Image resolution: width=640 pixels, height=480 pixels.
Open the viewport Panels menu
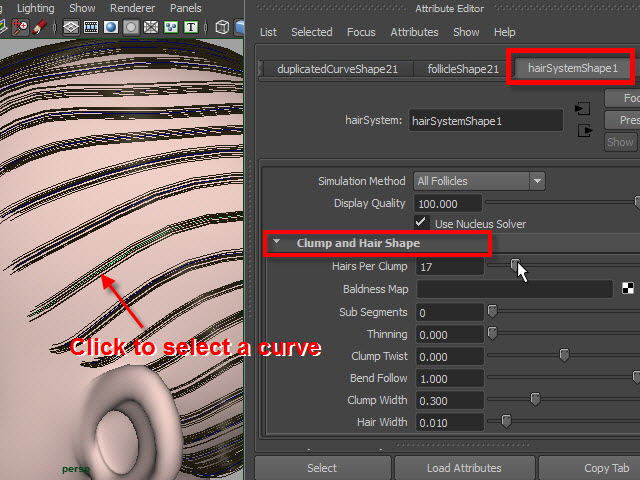185,8
